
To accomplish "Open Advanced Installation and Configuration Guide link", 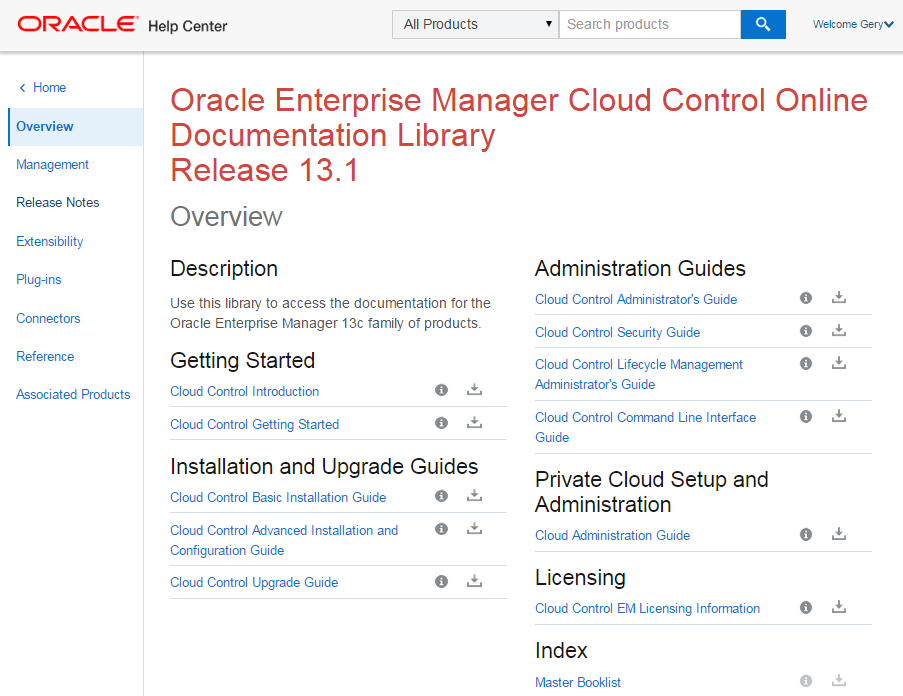I will [284, 540].
